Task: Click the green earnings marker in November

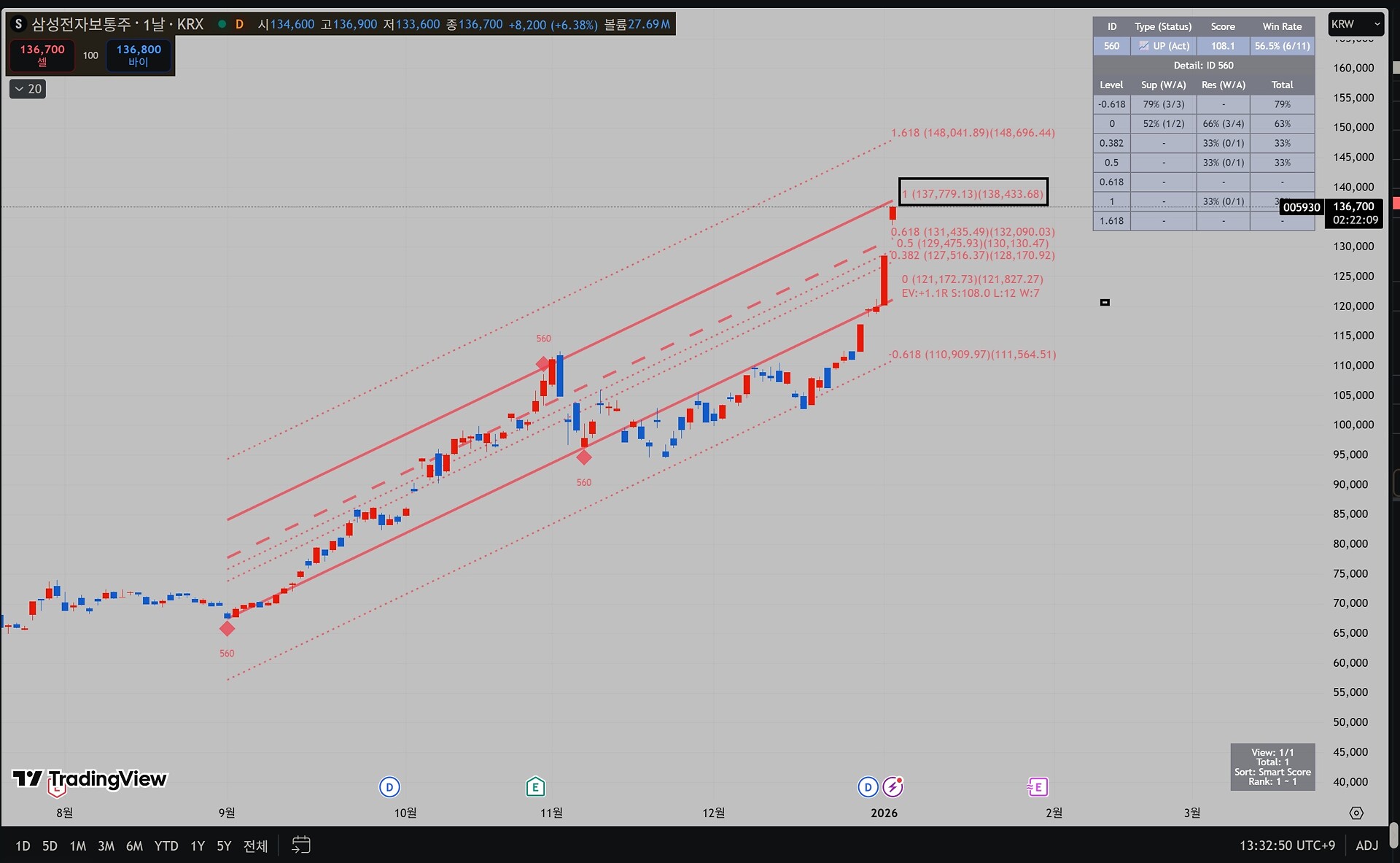Action: coord(535,787)
